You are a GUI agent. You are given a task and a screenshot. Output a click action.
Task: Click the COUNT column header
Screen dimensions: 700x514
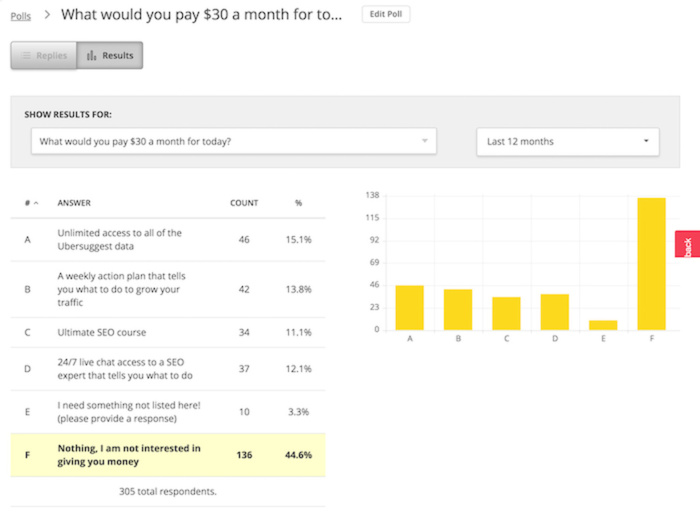tap(244, 203)
